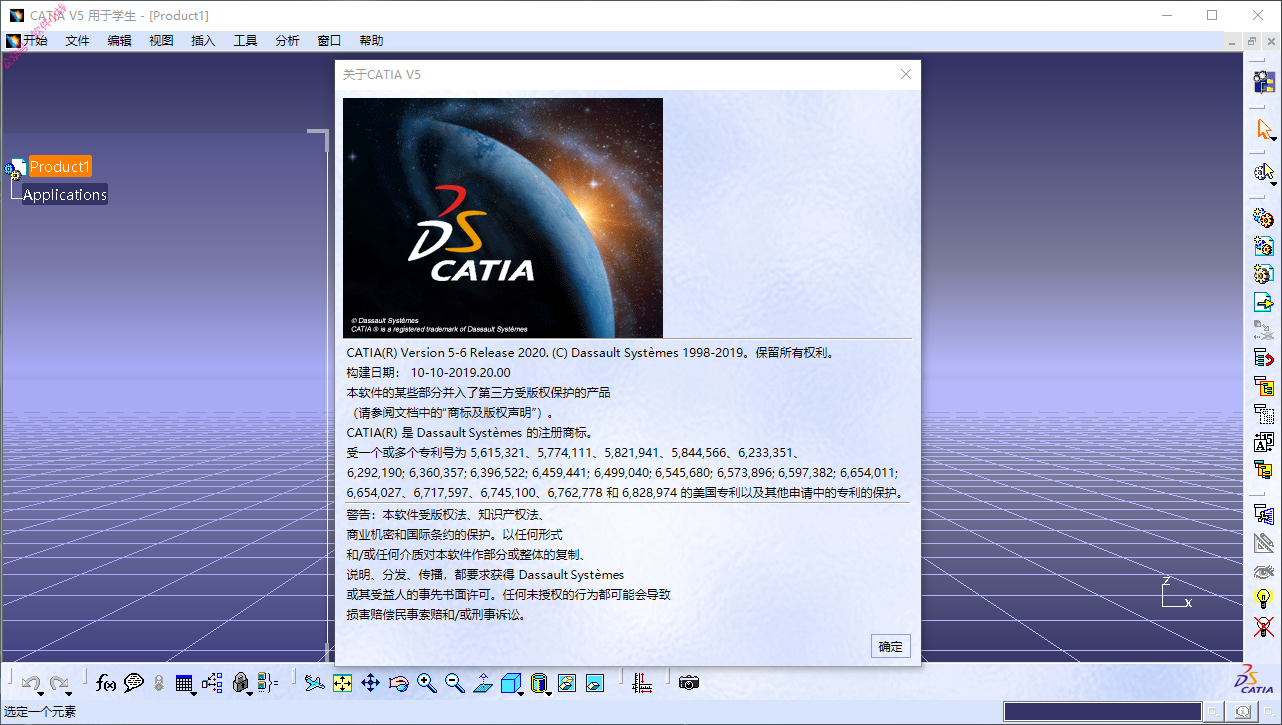
Task: Open the Design Table grid icon
Action: tap(183, 683)
